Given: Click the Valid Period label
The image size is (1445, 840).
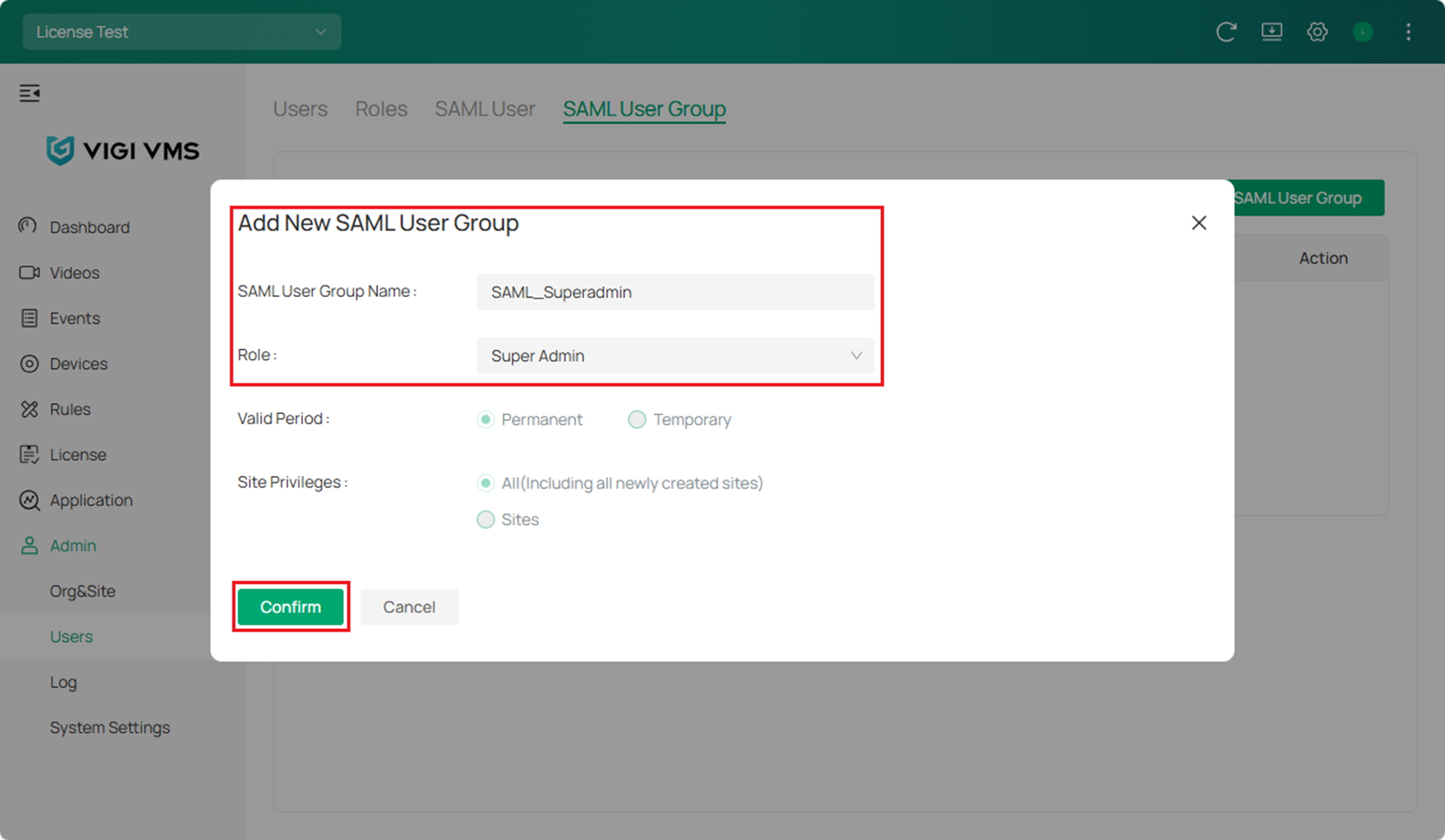Looking at the screenshot, I should point(283,419).
